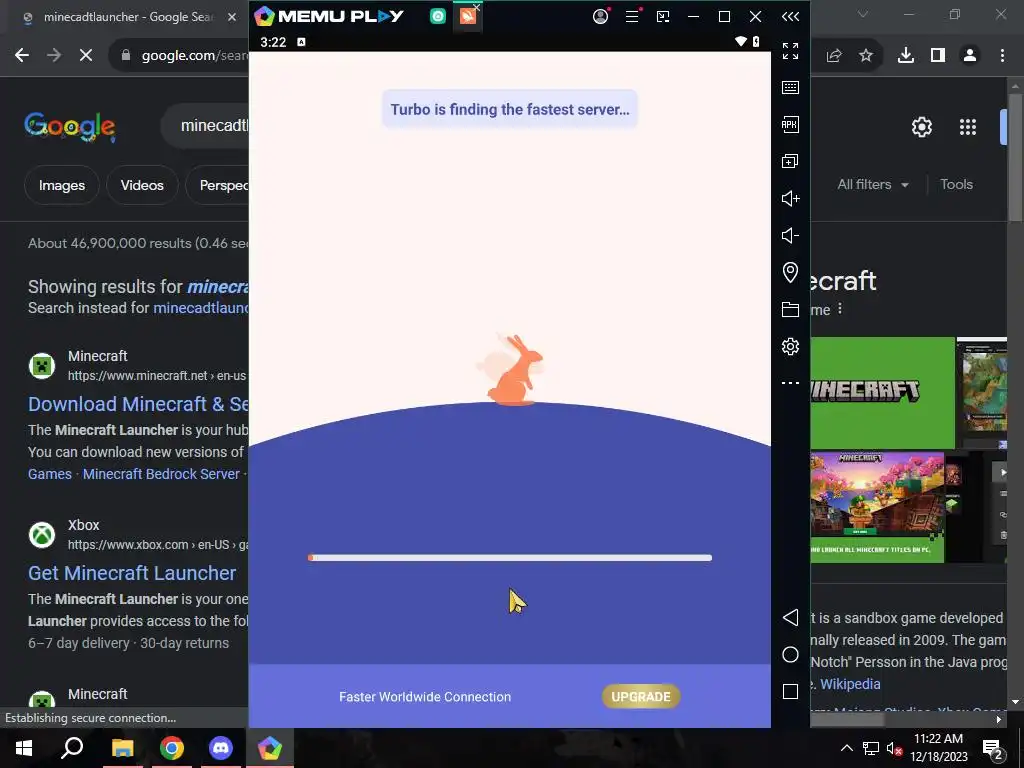The image size is (1024, 768).
Task: Open the Wikipedia link in knowledge panel
Action: [850, 684]
